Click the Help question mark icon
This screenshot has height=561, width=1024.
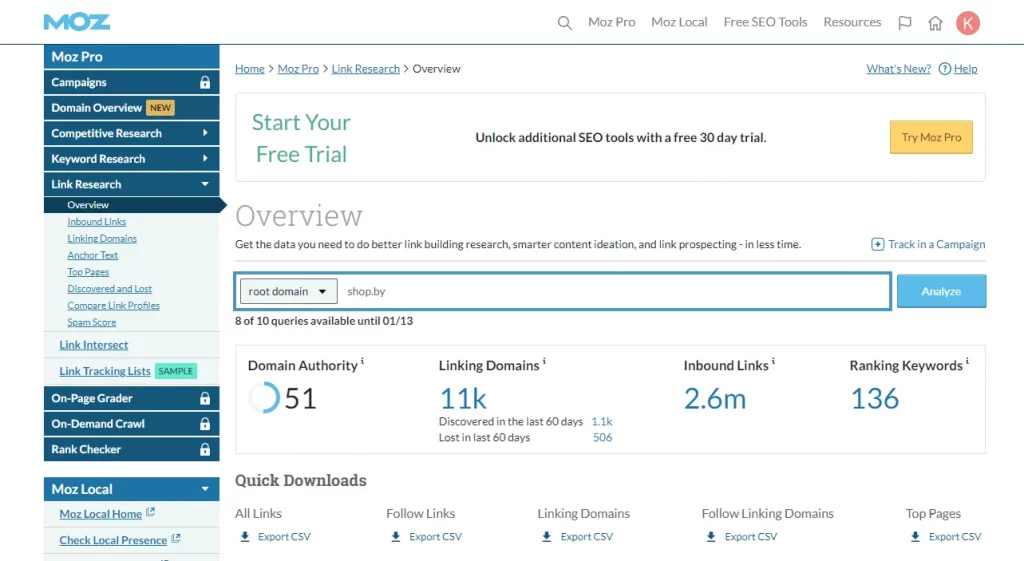pyautogui.click(x=944, y=69)
